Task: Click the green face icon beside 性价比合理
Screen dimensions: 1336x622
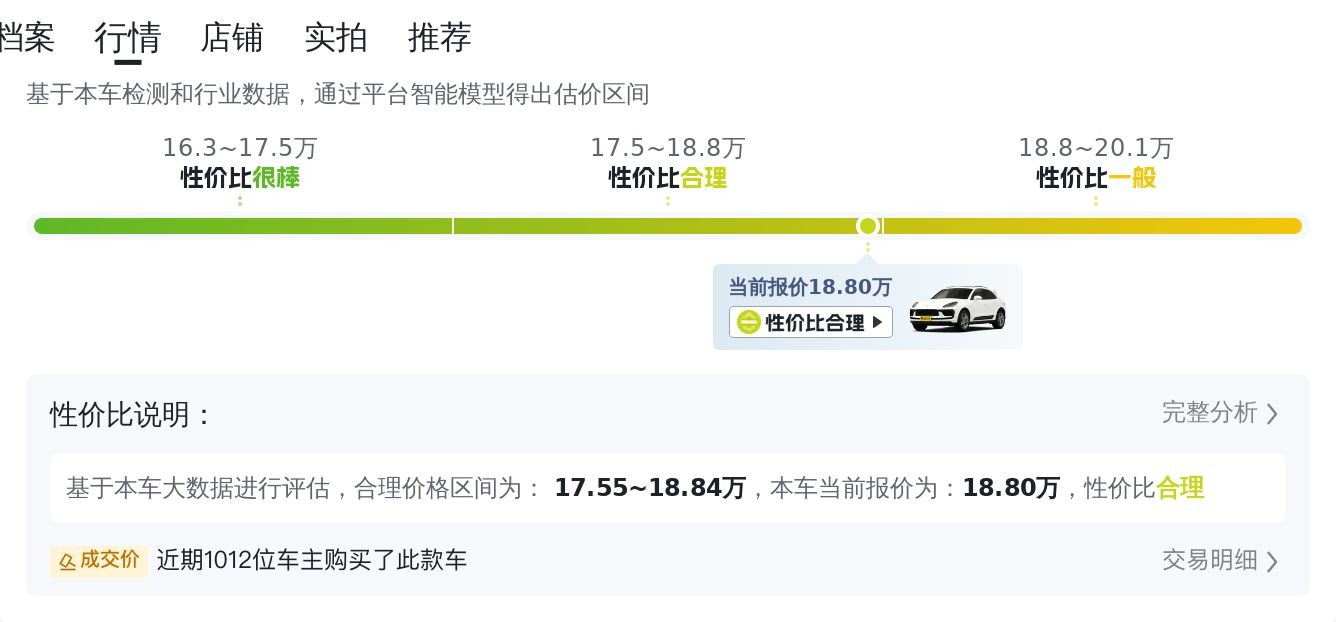Action: click(748, 322)
